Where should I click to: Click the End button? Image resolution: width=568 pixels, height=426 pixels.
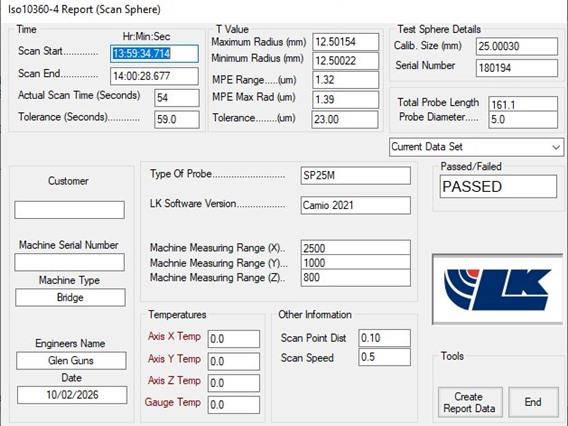(533, 402)
